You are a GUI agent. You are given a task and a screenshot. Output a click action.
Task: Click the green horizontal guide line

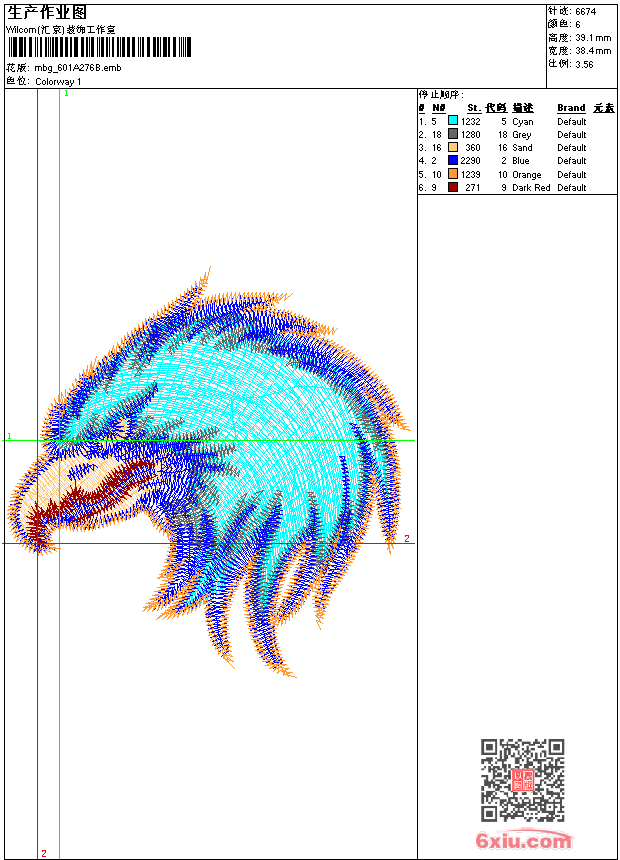click(x=300, y=440)
